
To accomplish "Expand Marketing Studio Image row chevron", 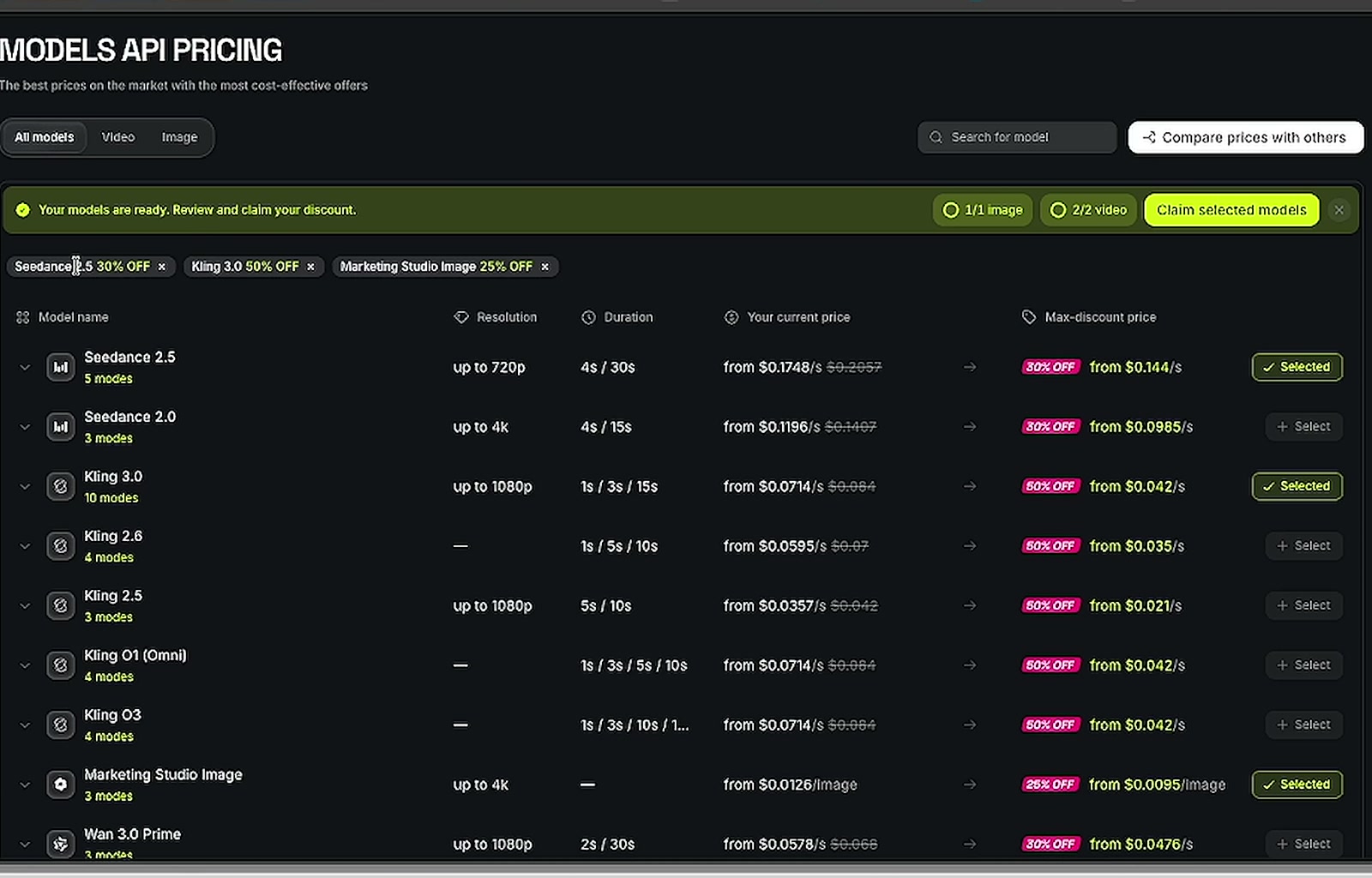I will tap(25, 785).
